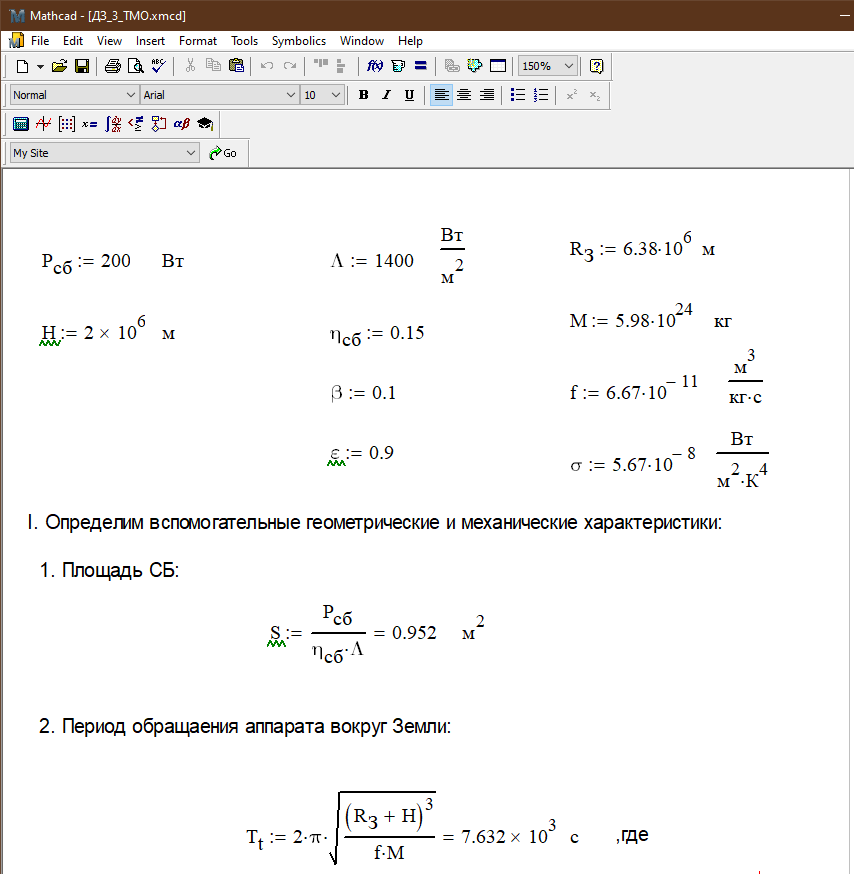Open the Calculator toolbar icon

(20, 124)
